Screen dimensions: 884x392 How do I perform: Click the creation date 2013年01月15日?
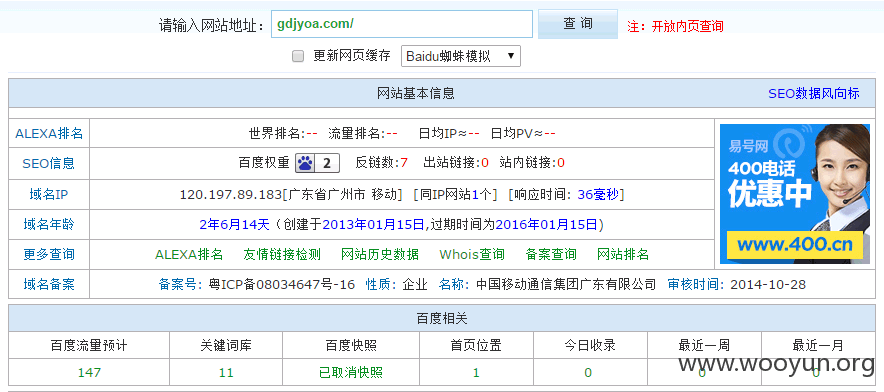coord(373,225)
